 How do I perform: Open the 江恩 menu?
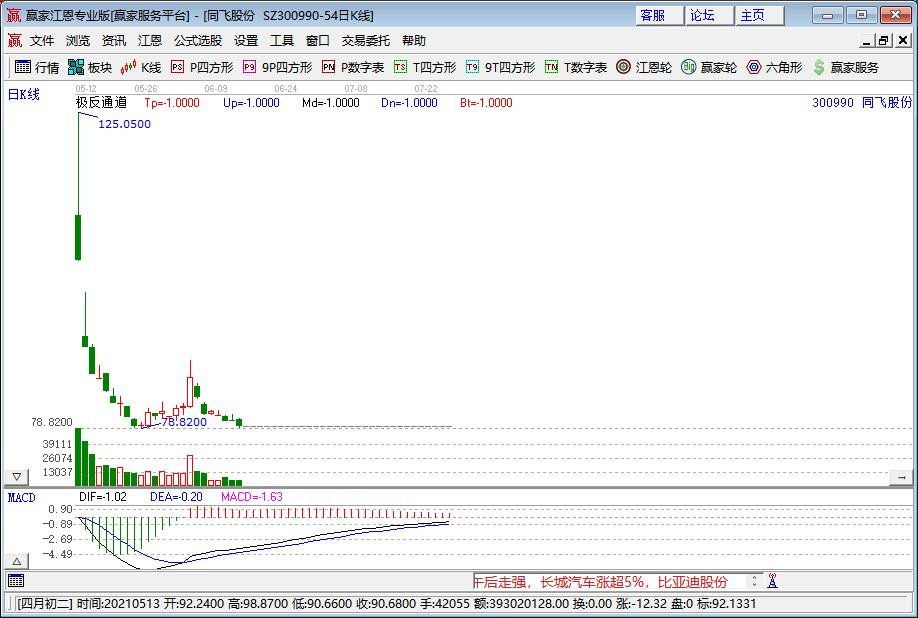point(150,40)
